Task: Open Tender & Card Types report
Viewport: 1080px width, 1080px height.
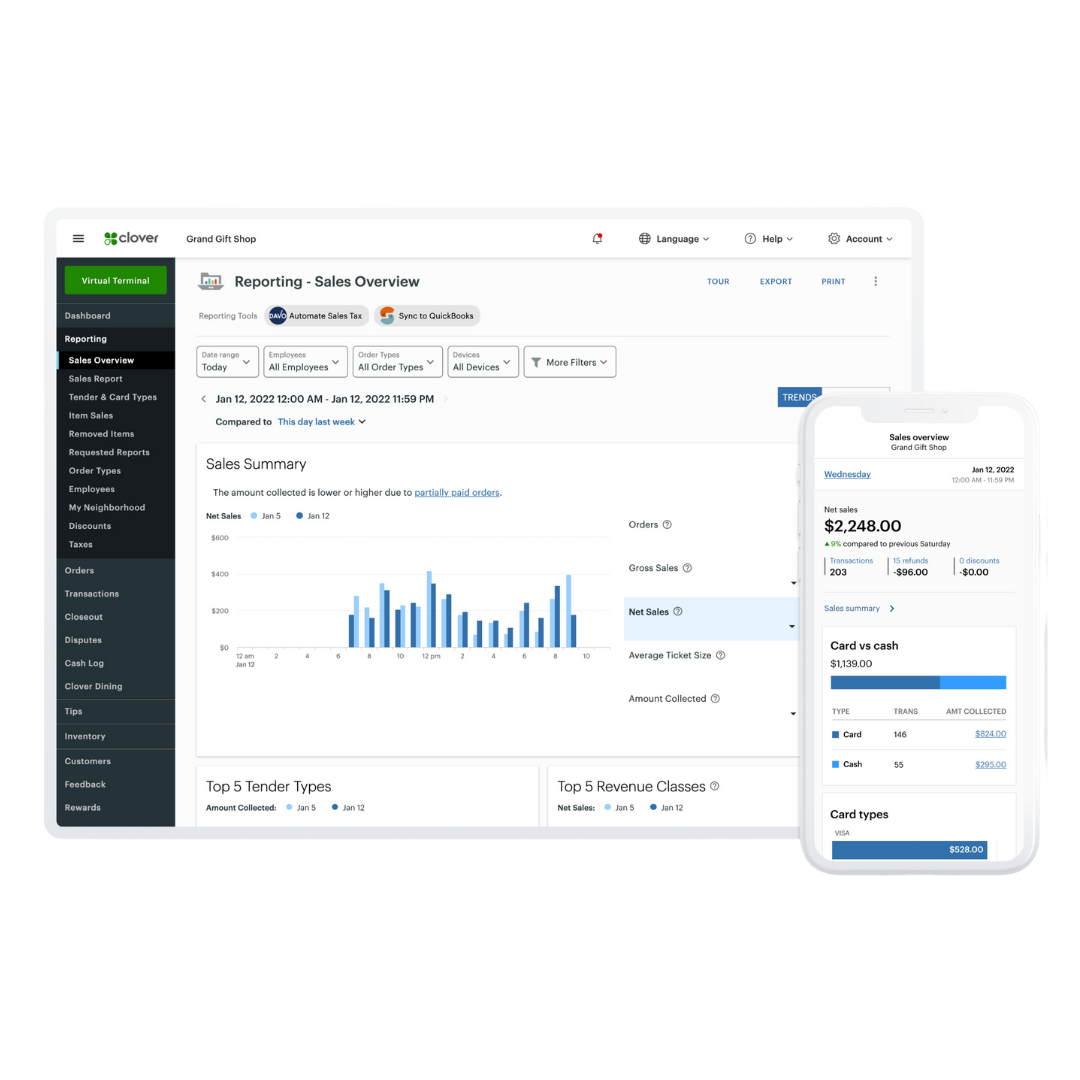Action: pos(113,397)
